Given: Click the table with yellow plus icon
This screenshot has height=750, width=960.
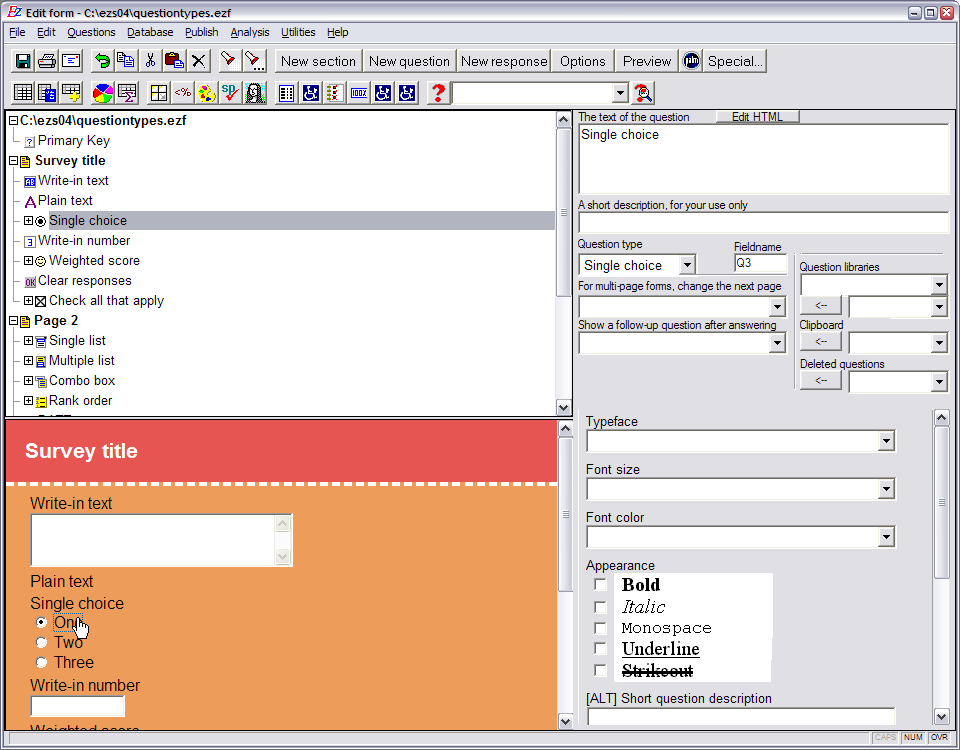Looking at the screenshot, I should click(71, 93).
